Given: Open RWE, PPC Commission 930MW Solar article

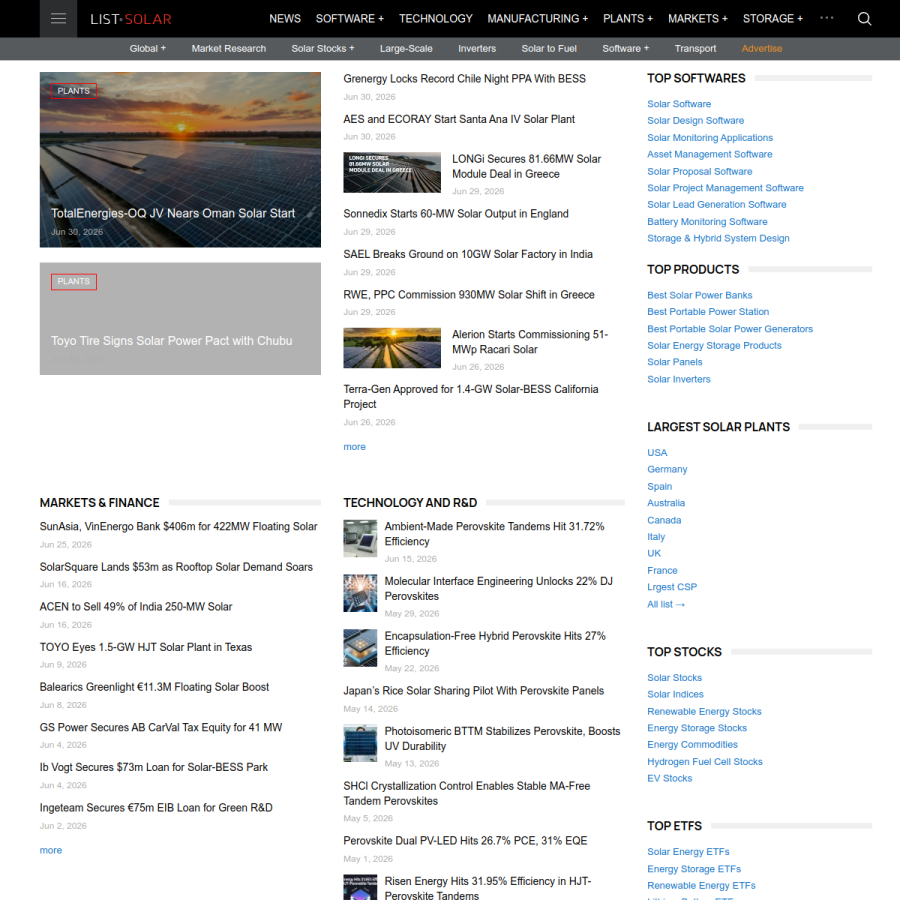Looking at the screenshot, I should tap(469, 294).
